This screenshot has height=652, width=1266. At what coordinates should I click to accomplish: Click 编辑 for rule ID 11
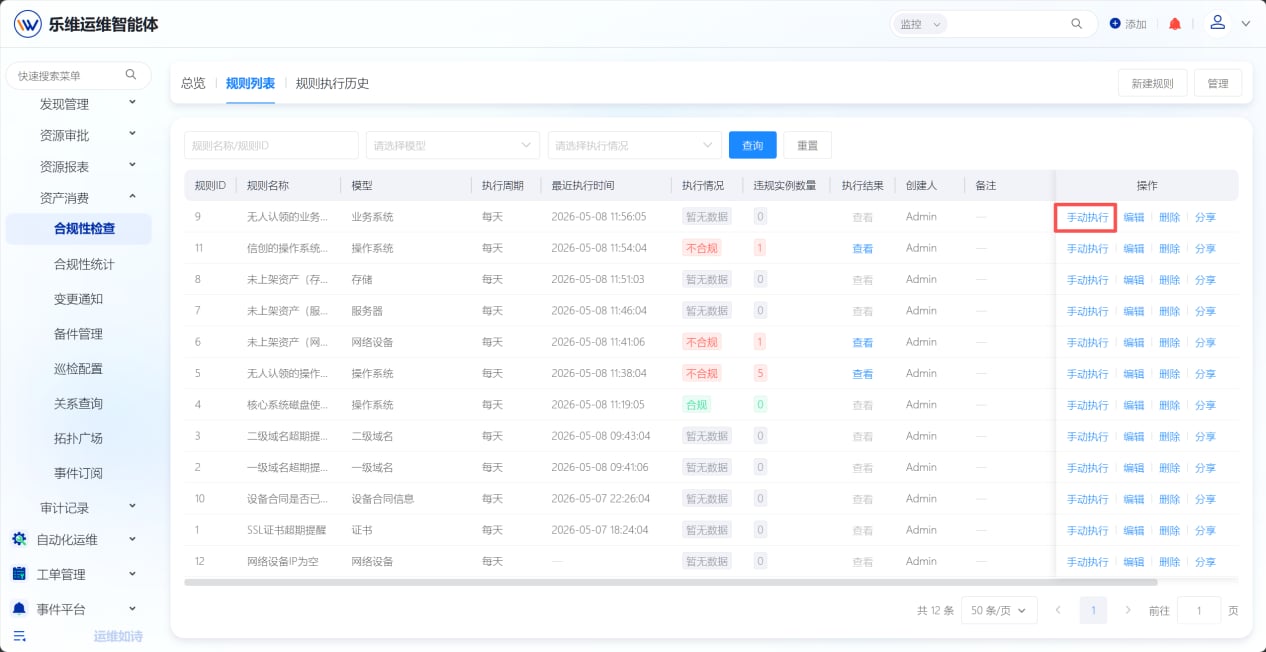1134,248
